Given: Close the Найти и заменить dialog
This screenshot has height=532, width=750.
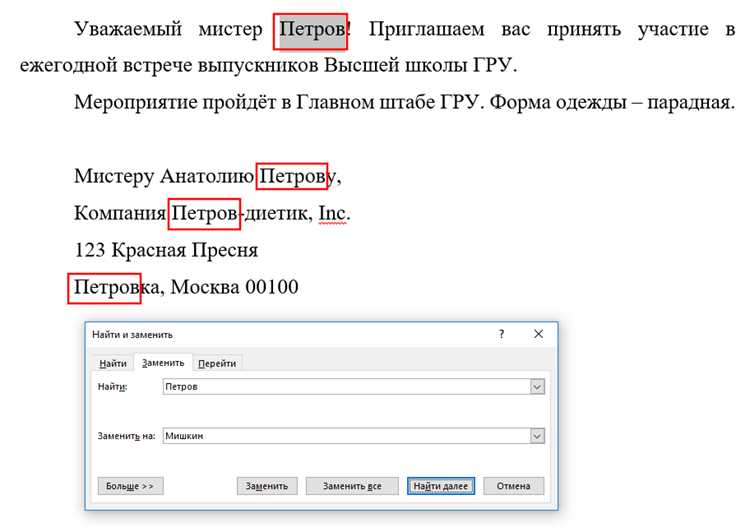Looking at the screenshot, I should 539,334.
